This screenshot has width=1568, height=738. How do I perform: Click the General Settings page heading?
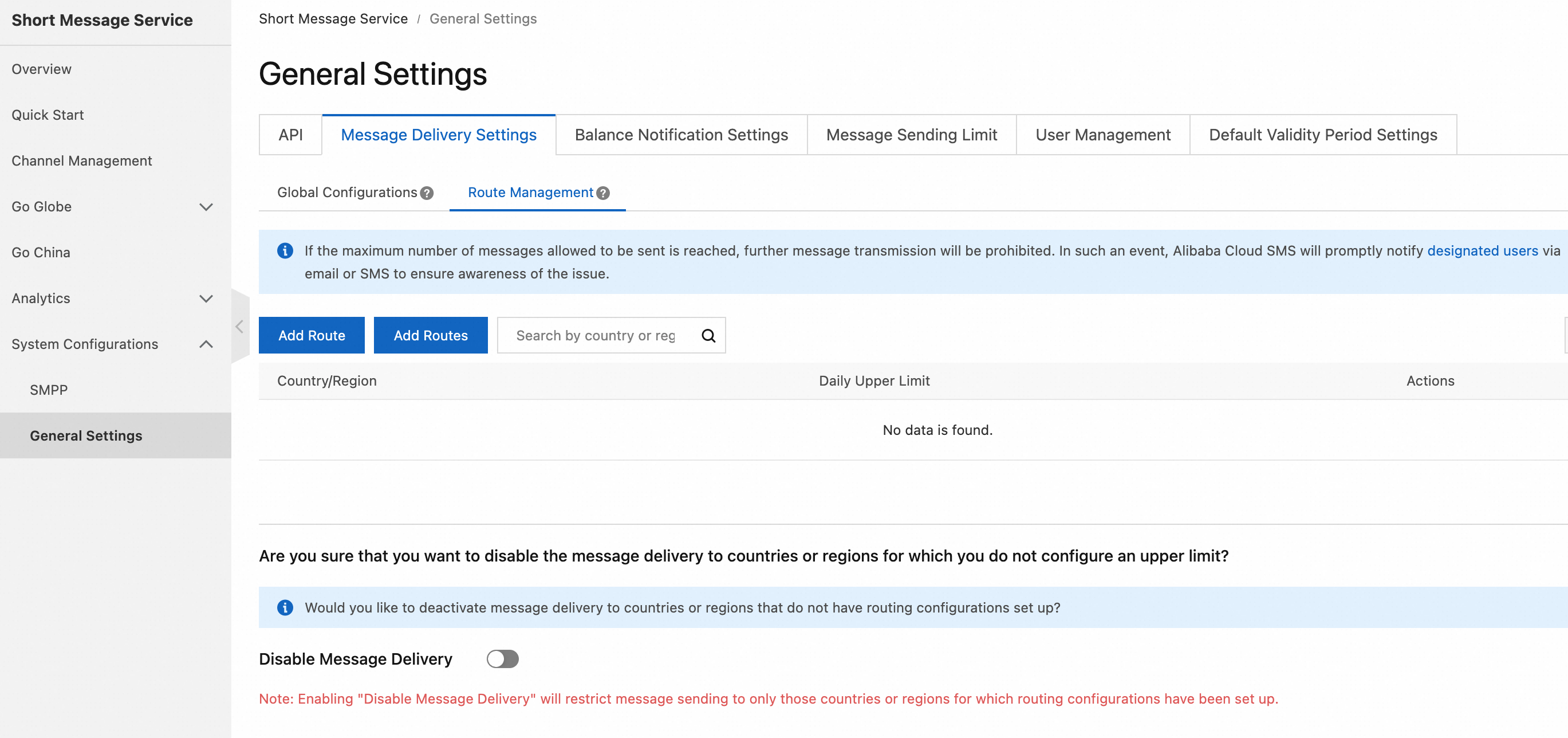point(372,74)
